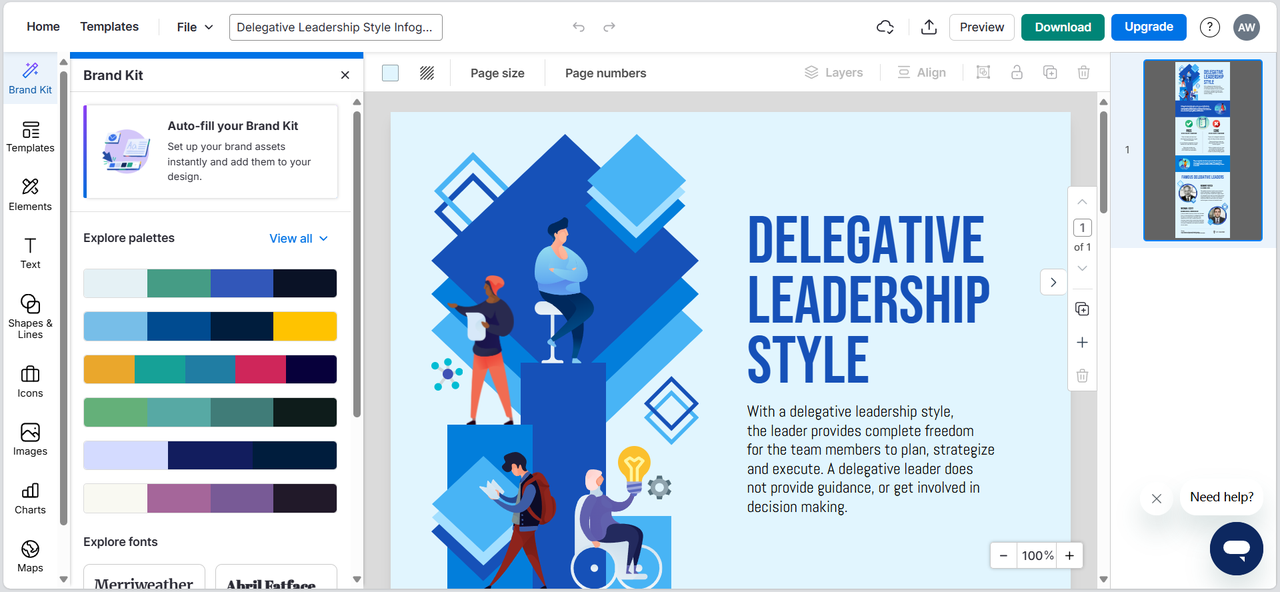Click the redo arrow
This screenshot has height=592, width=1280.
point(609,27)
